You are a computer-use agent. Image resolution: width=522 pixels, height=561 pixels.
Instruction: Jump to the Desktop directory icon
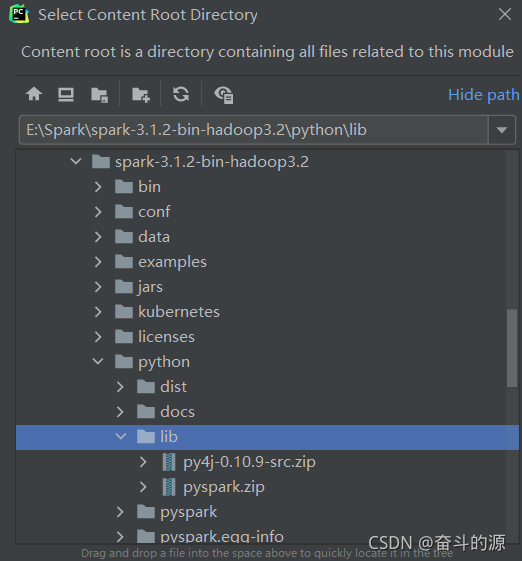tap(66, 94)
